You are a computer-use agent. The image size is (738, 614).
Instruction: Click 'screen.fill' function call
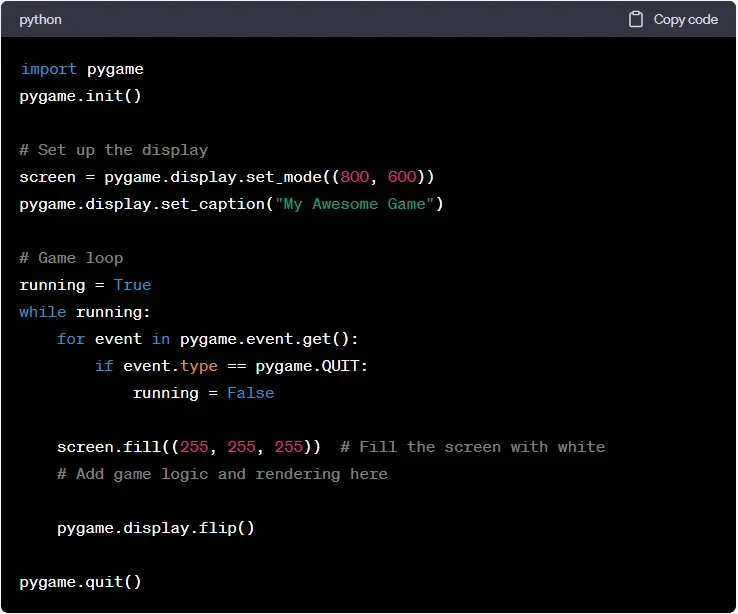[x=109, y=447]
